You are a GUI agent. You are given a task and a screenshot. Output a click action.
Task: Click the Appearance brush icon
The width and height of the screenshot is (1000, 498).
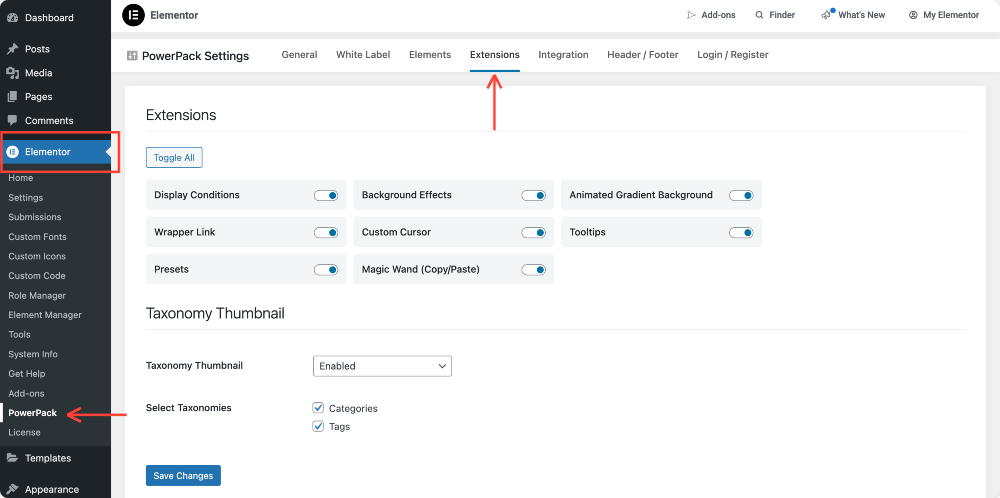(12, 490)
